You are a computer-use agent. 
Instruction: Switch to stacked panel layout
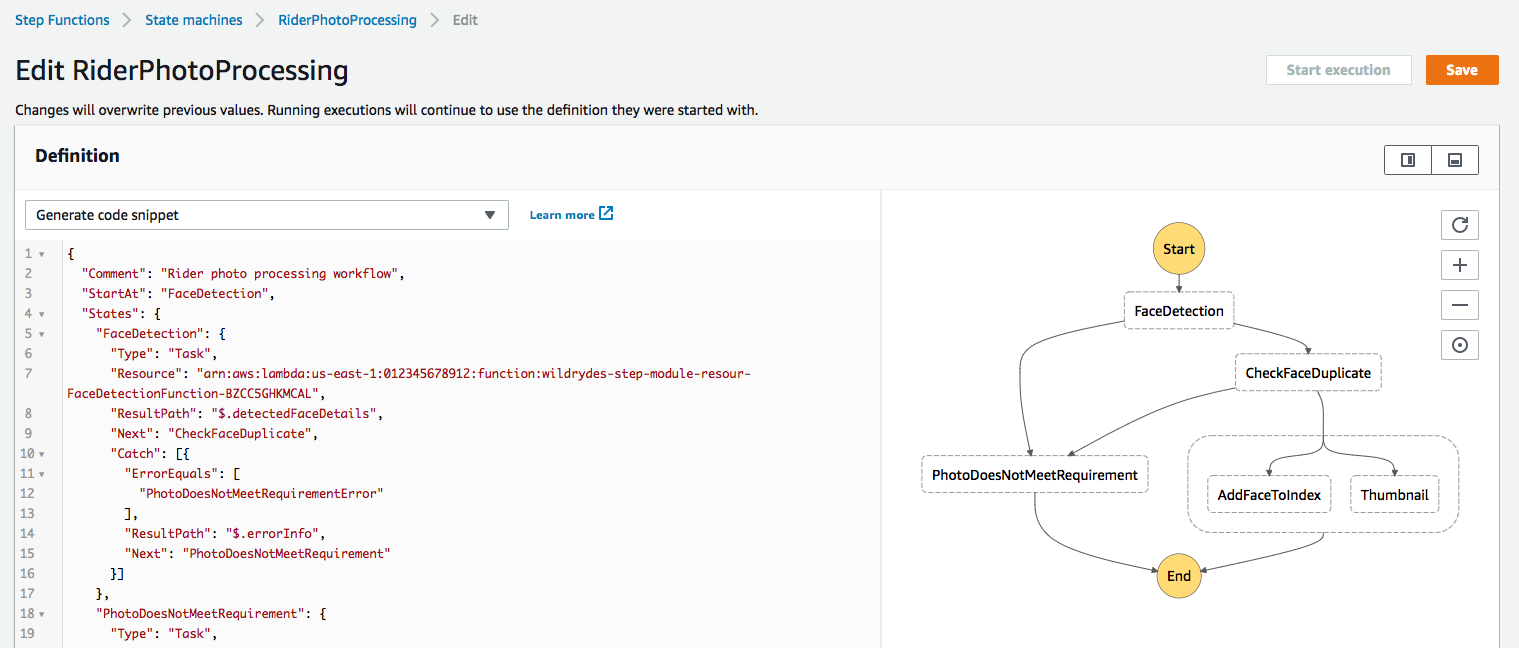[1455, 160]
